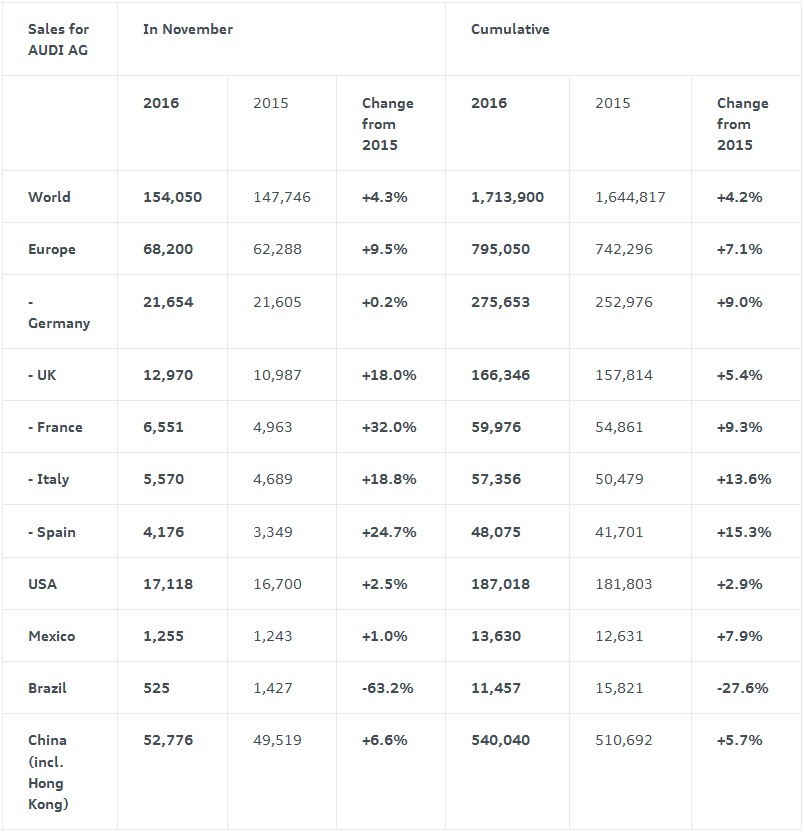Select UK November change +18.0%
The width and height of the screenshot is (804, 832).
point(389,375)
